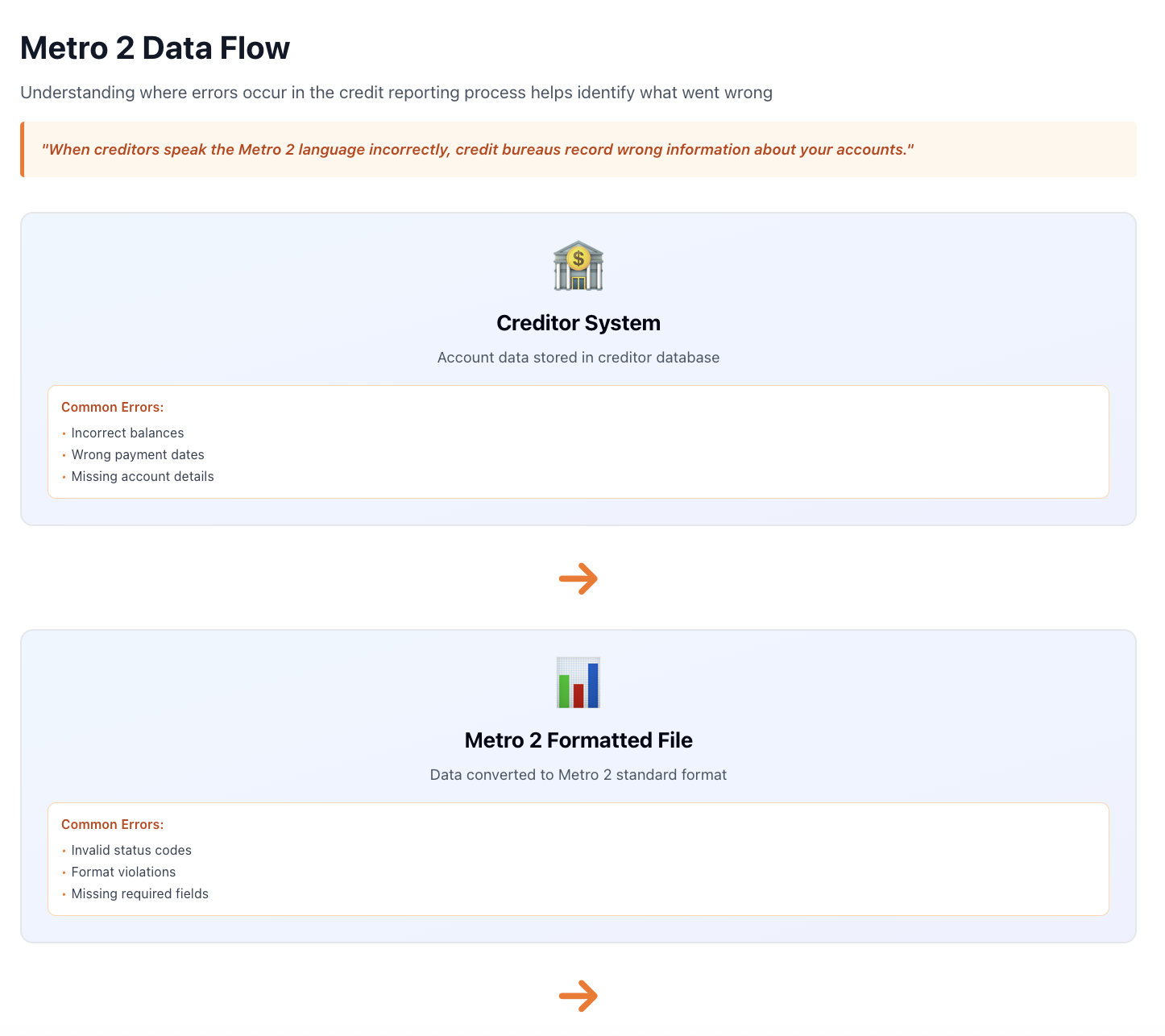Click the bank building icon above Creditor System
The width and height of the screenshot is (1165, 1036).
[x=578, y=265]
